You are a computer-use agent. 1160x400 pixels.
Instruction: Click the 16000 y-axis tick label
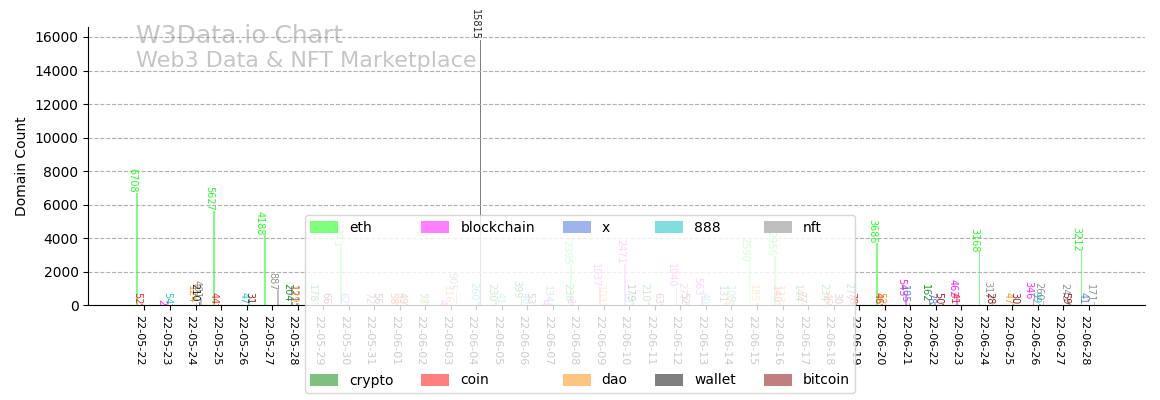pos(57,38)
